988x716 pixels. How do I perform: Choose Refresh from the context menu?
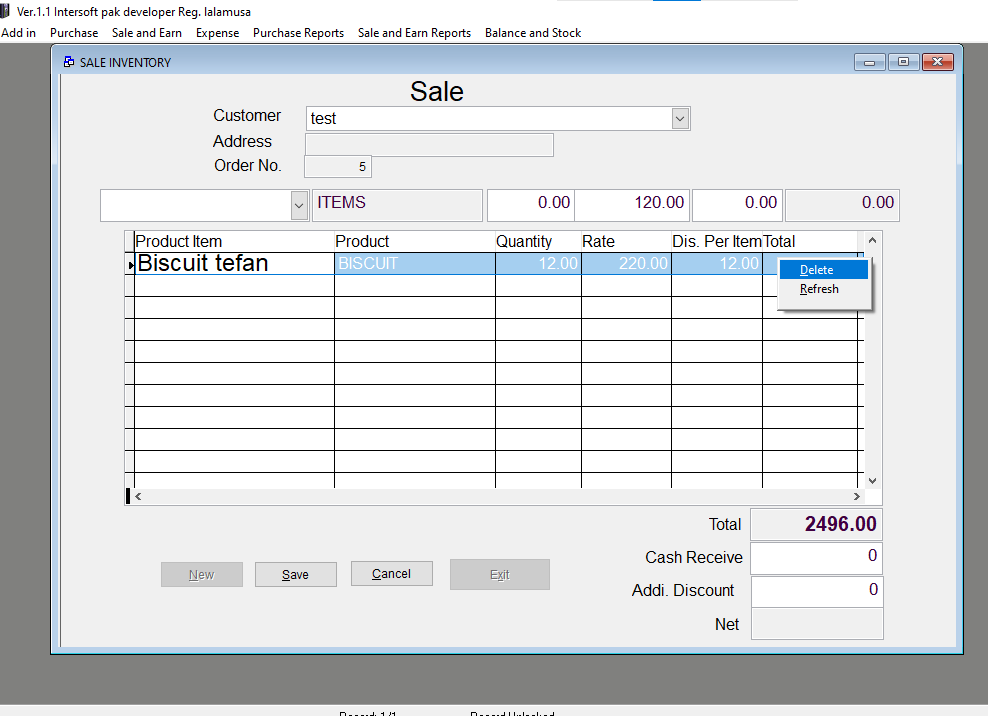[x=820, y=288]
